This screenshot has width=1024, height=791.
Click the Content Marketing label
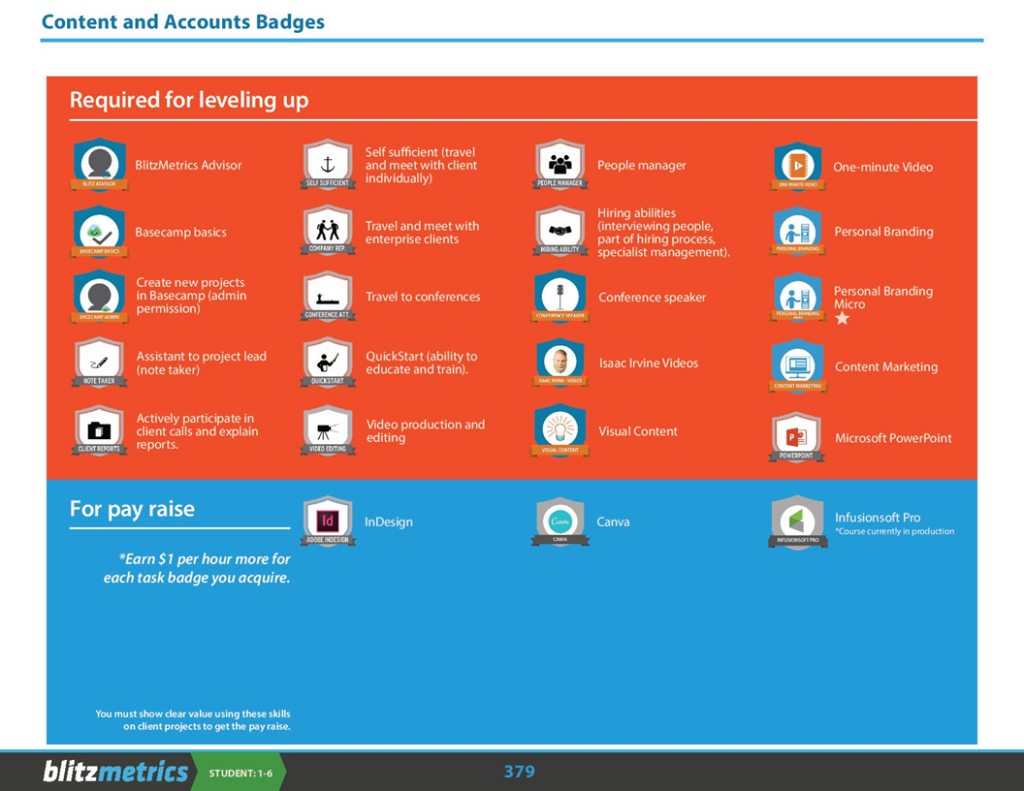pyautogui.click(x=886, y=366)
